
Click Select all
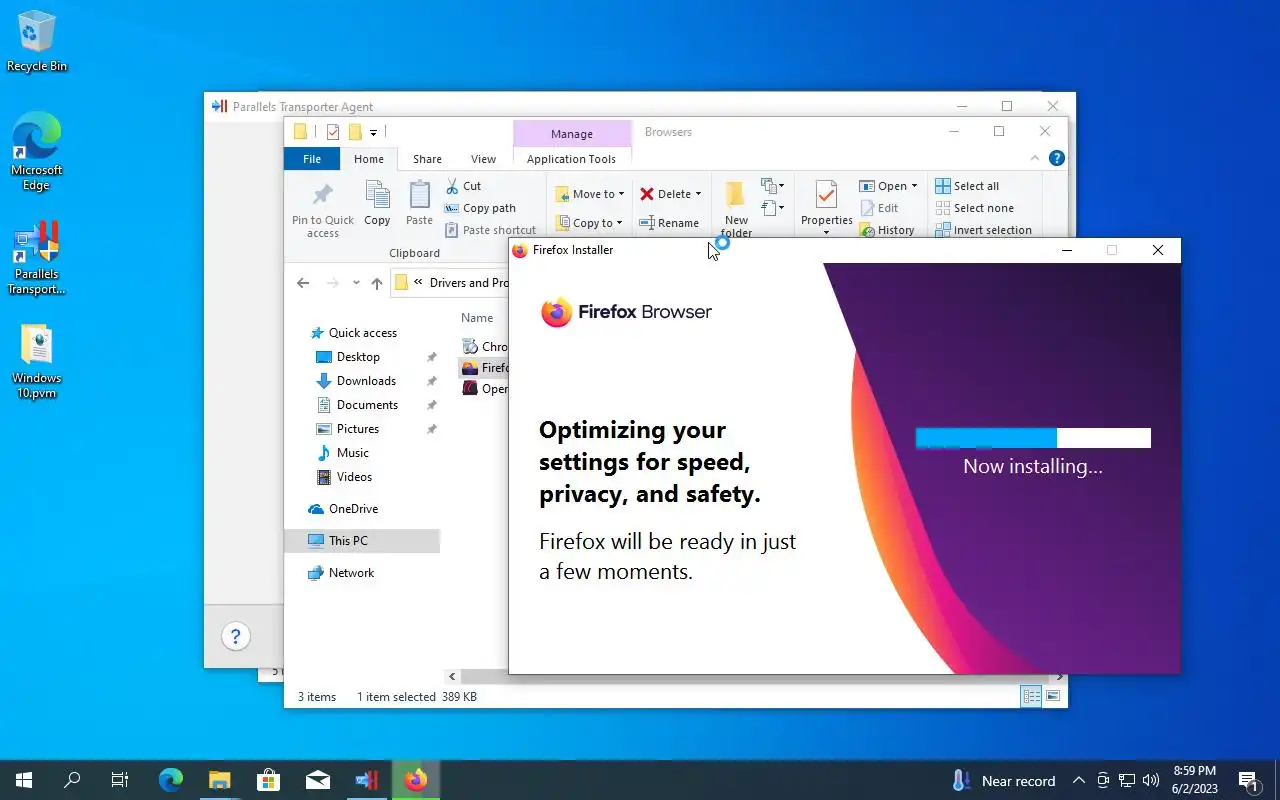click(x=967, y=186)
